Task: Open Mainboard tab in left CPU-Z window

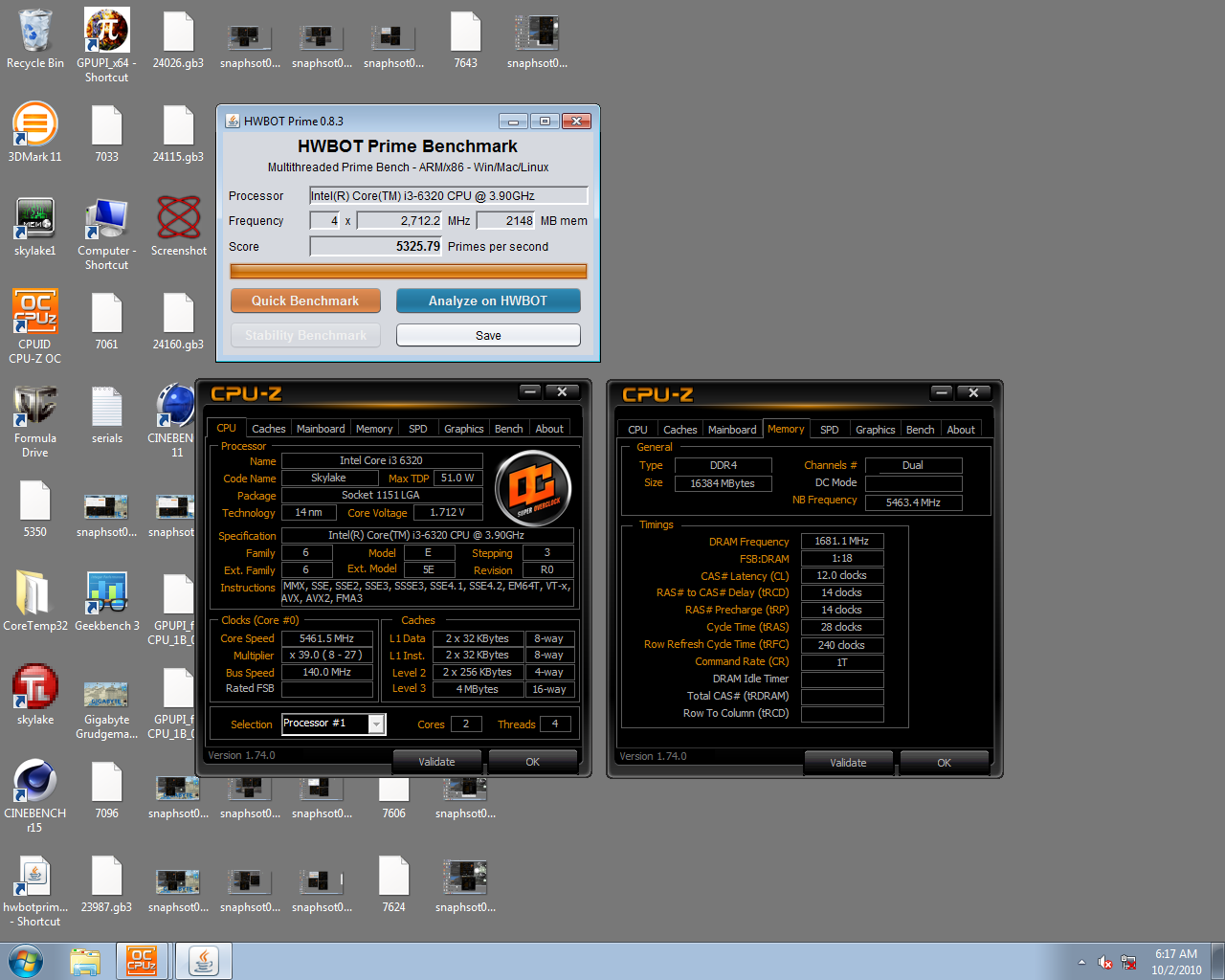Action: point(321,429)
